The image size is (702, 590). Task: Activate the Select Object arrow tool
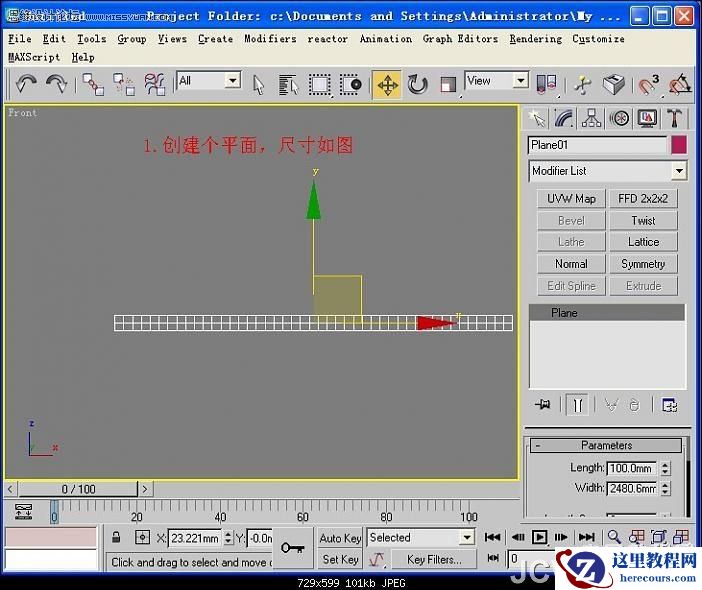click(258, 84)
